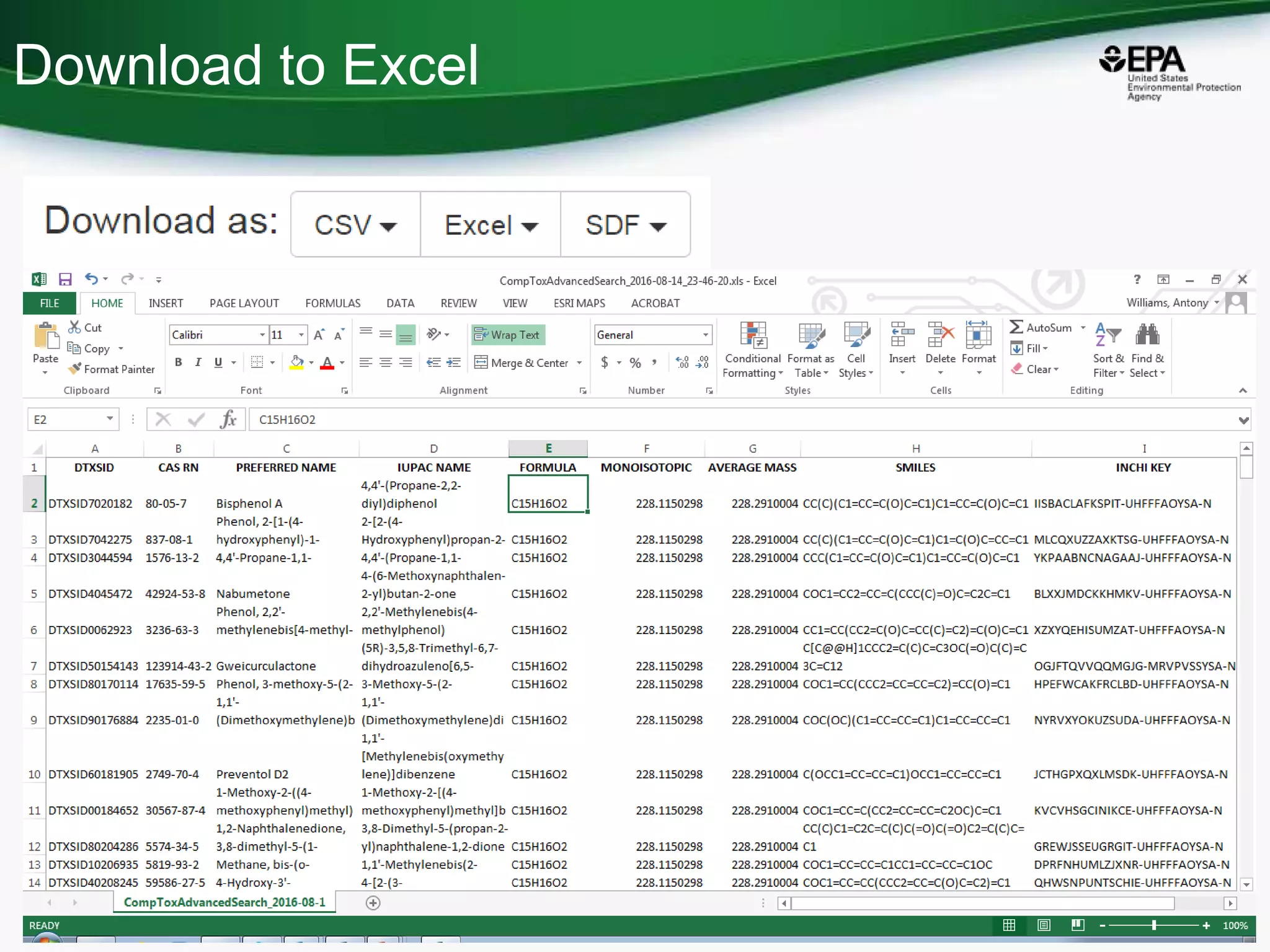Screen dimensions: 1270x952
Task: Toggle Bold formatting
Action: pos(179,363)
